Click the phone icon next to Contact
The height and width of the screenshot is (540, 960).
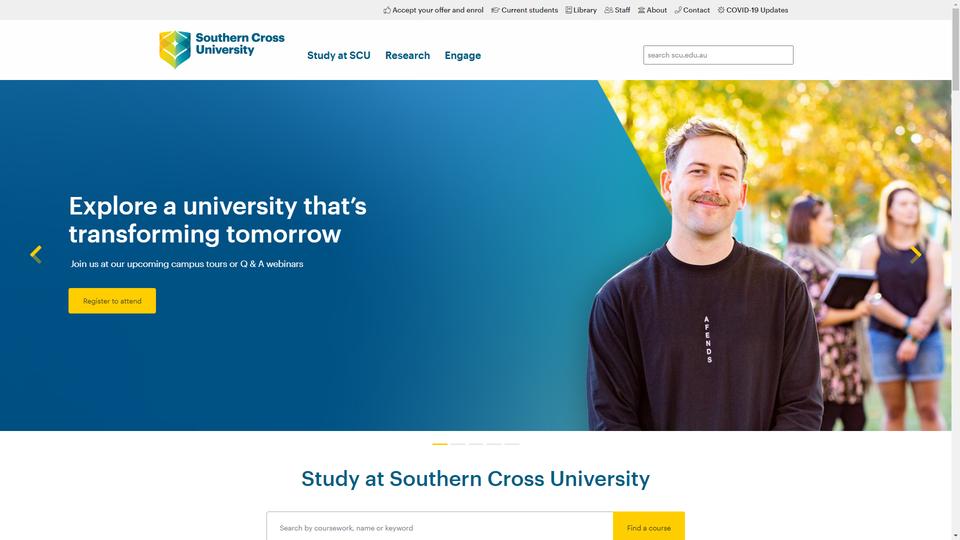tap(678, 10)
